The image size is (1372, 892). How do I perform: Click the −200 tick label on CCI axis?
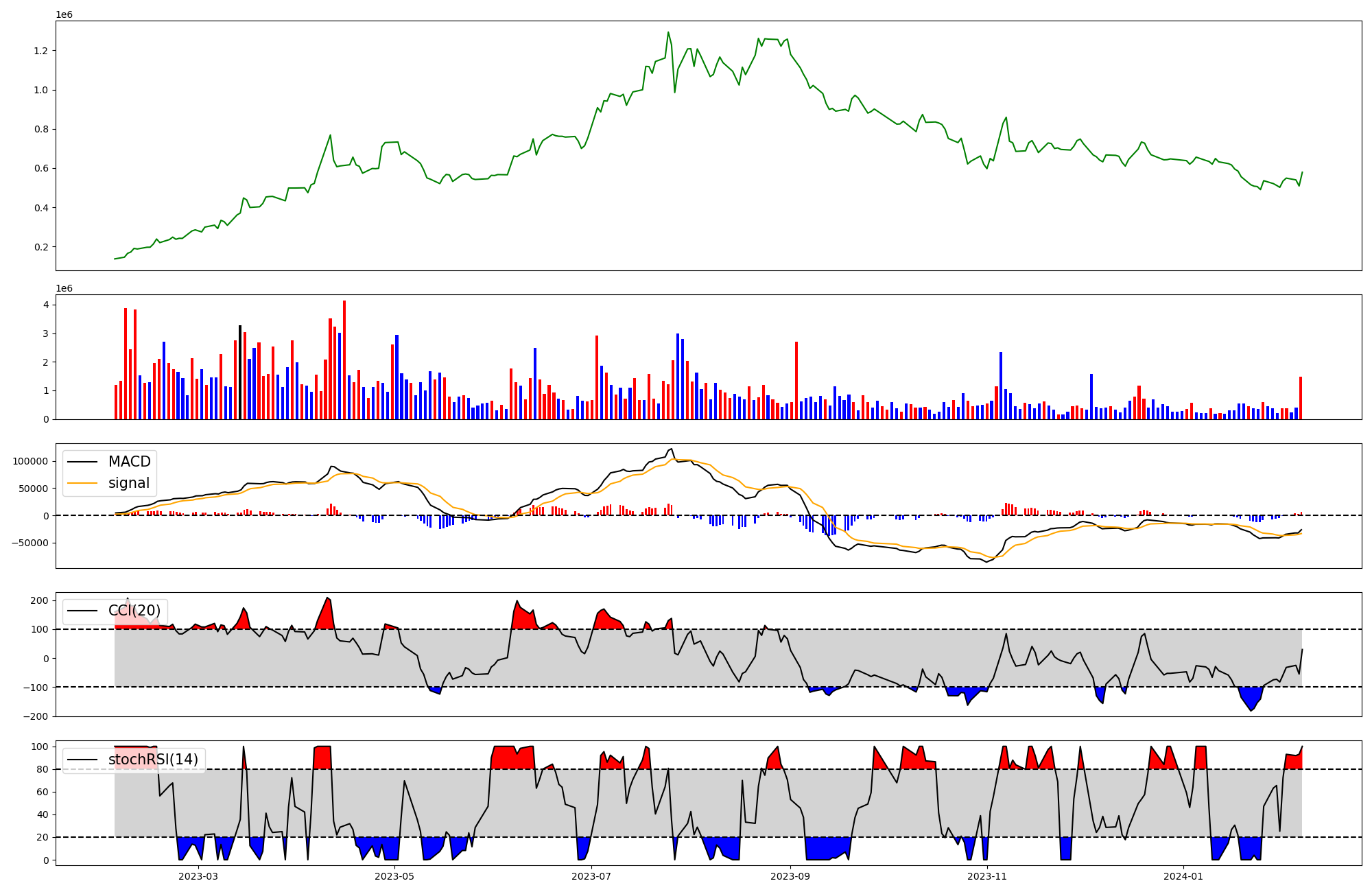[35, 716]
